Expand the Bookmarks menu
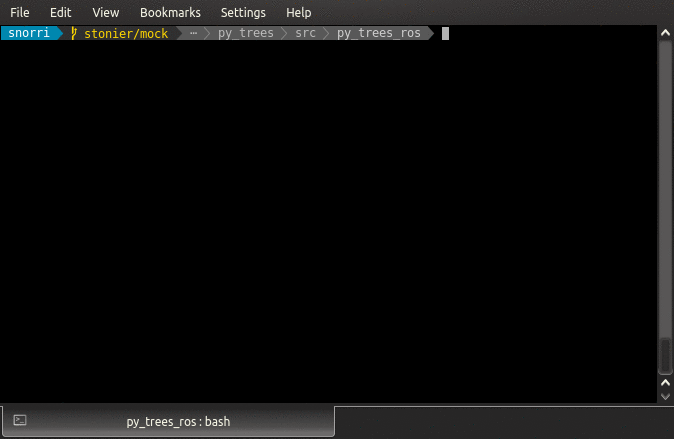The height and width of the screenshot is (439, 674). click(x=170, y=12)
